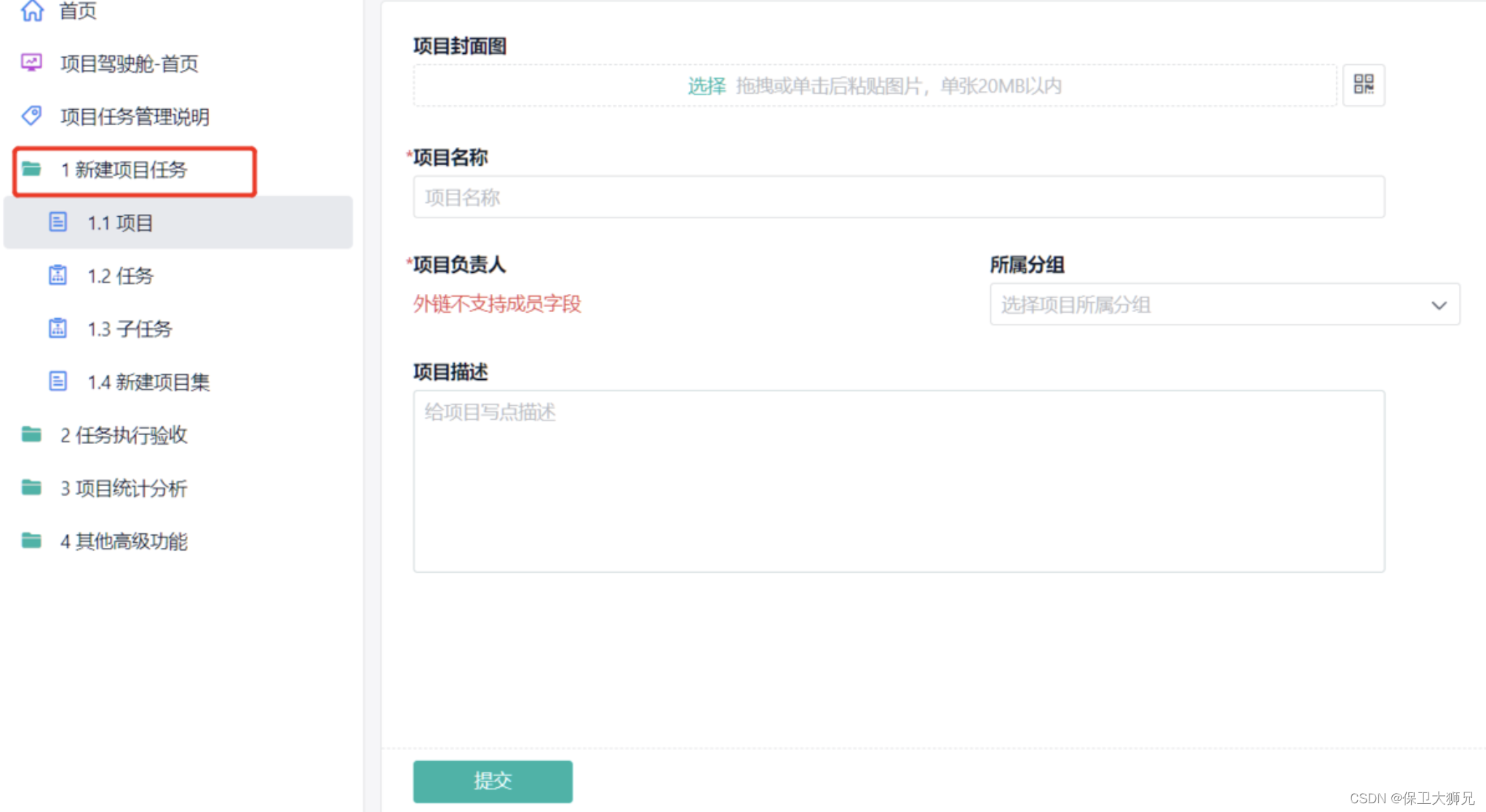Image resolution: width=1486 pixels, height=812 pixels.
Task: Open the 1.2 任务 menu item
Action: click(121, 276)
